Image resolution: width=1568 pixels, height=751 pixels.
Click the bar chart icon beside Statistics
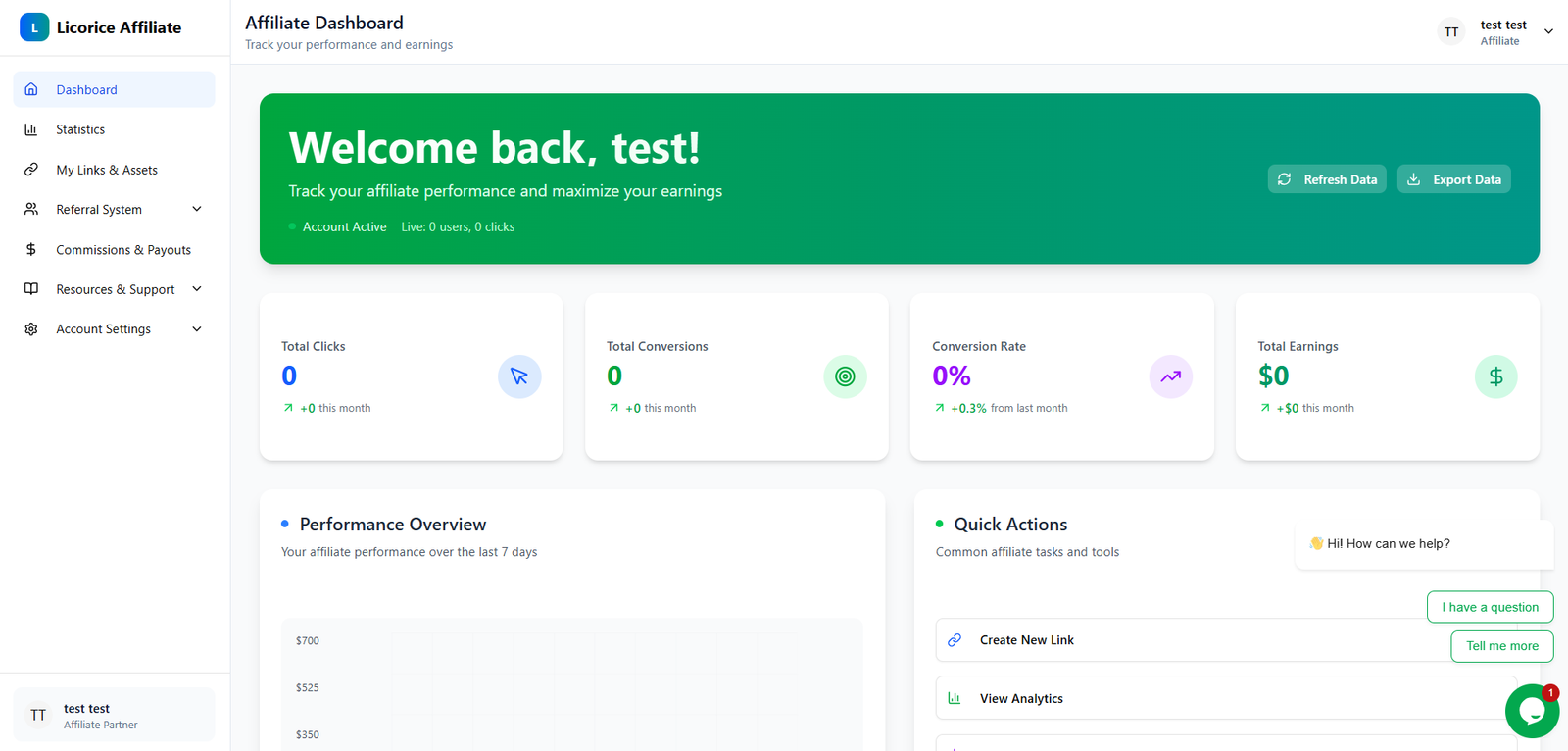tap(31, 129)
